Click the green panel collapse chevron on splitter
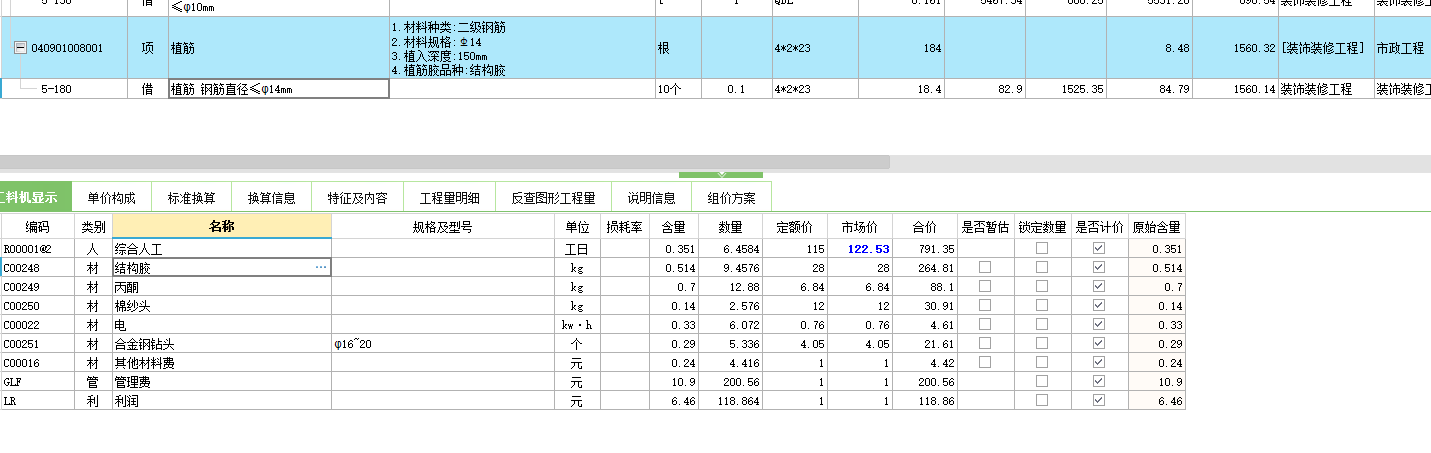 [x=720, y=175]
